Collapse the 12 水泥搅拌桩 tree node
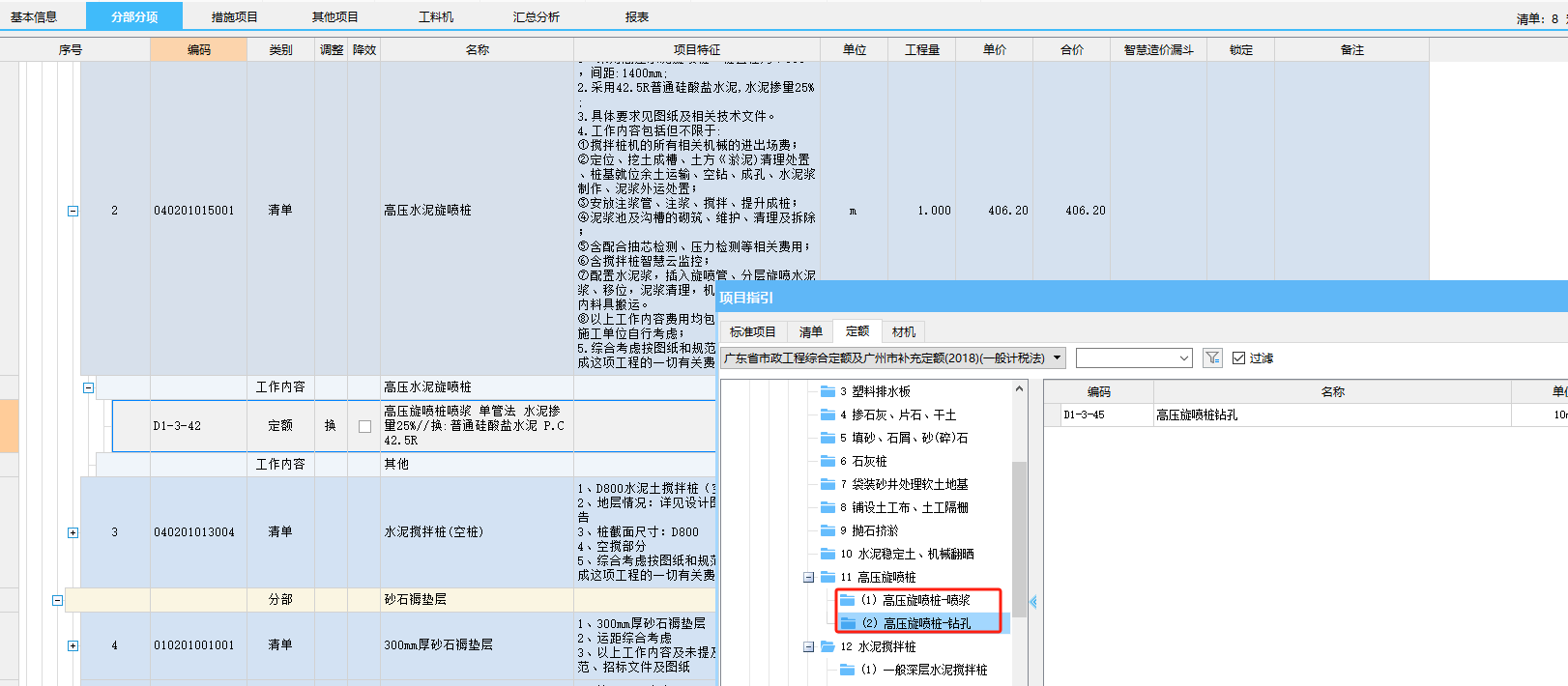1568x686 pixels. 808,646
